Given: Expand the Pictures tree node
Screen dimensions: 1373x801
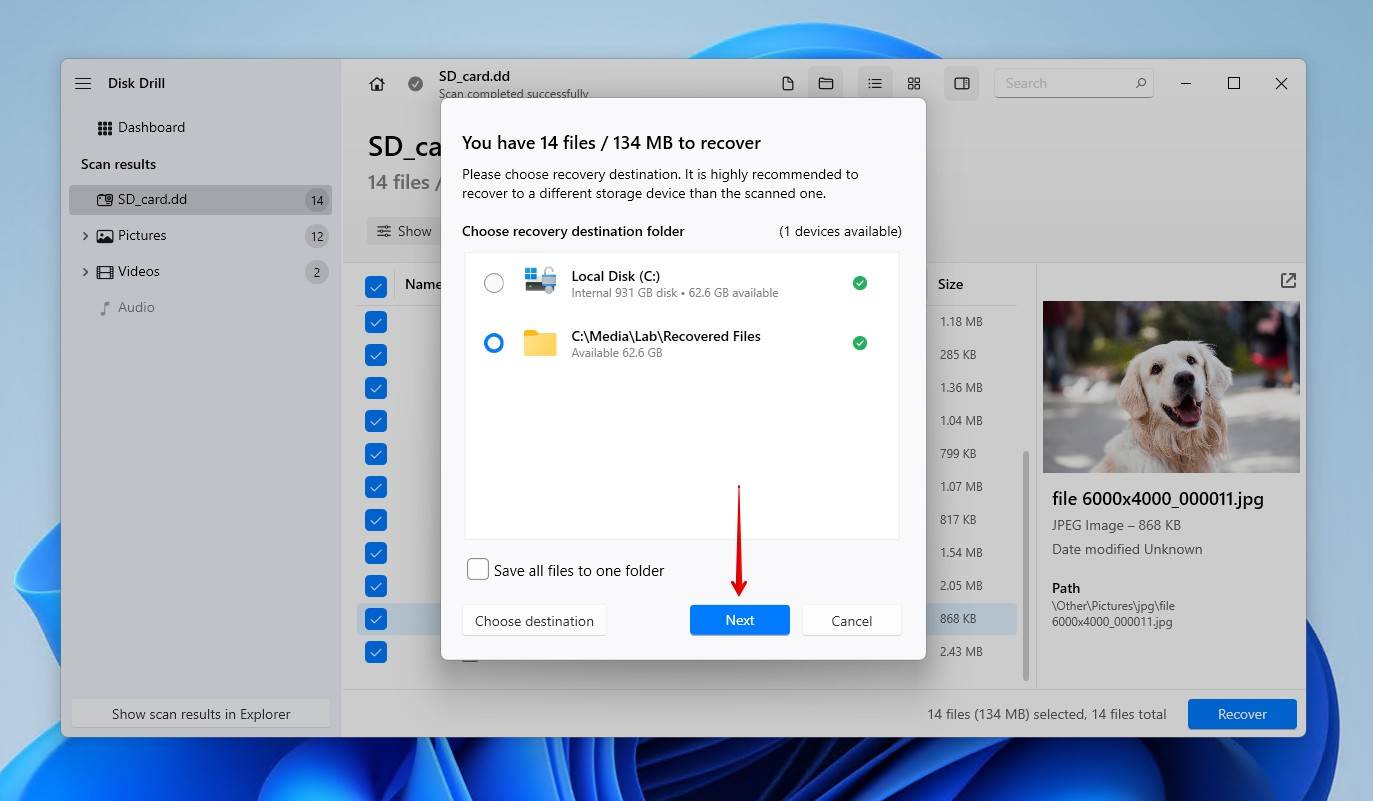Looking at the screenshot, I should (85, 236).
